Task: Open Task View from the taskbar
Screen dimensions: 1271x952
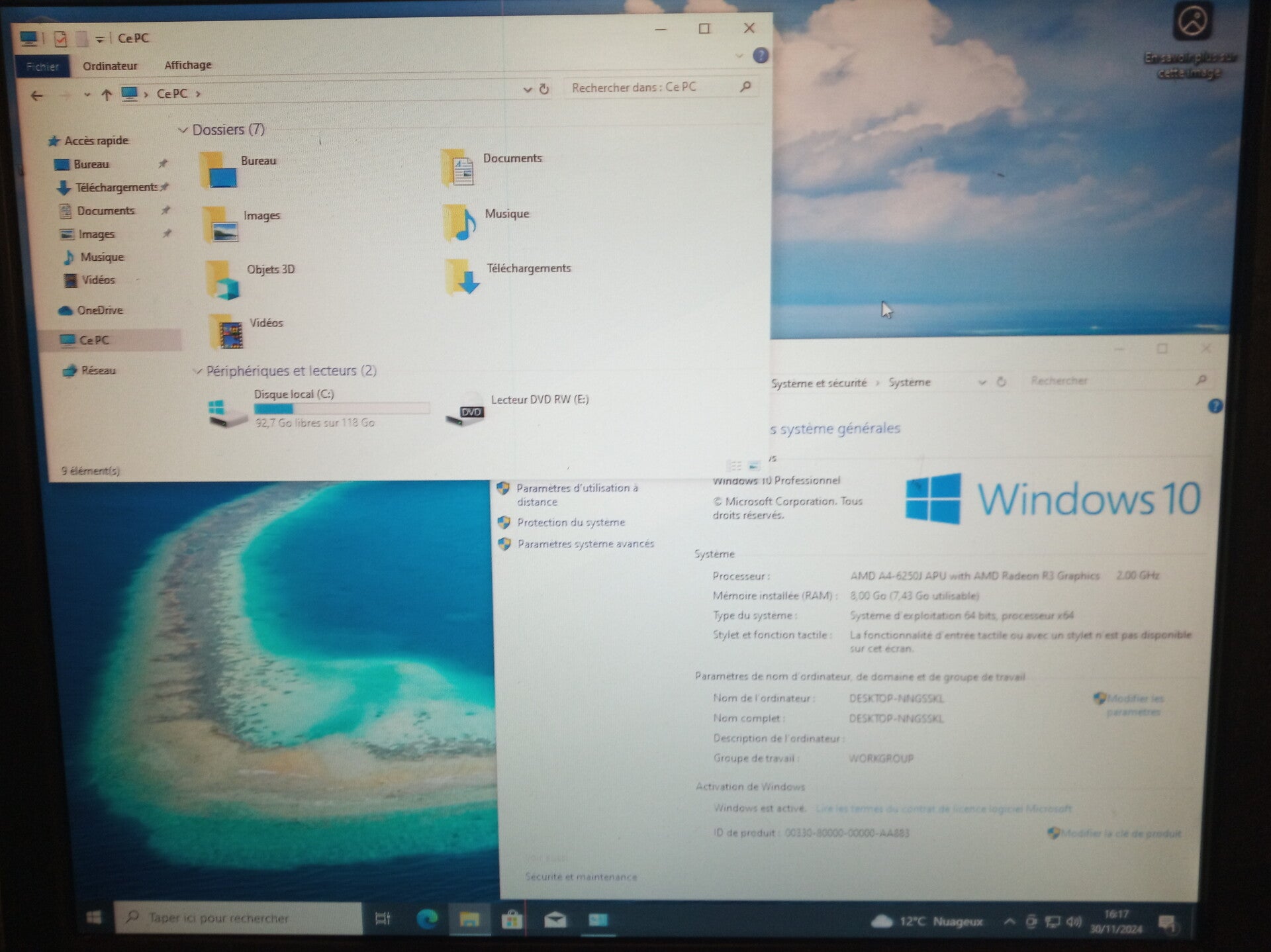Action: (x=383, y=919)
